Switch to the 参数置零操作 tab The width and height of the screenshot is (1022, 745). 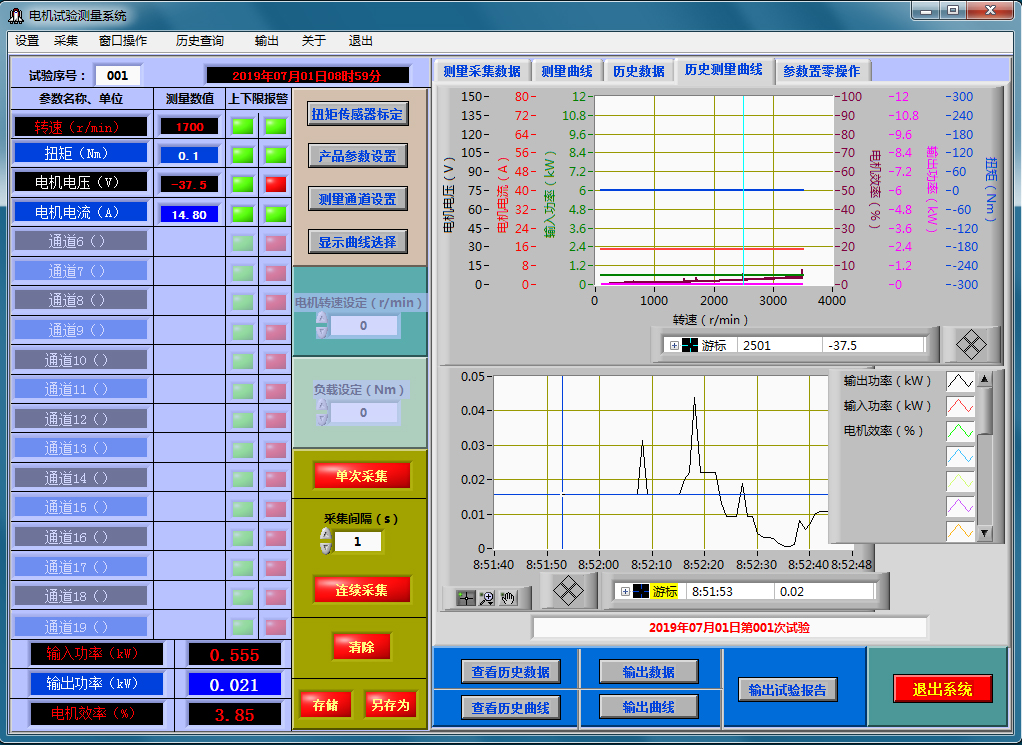pyautogui.click(x=821, y=71)
